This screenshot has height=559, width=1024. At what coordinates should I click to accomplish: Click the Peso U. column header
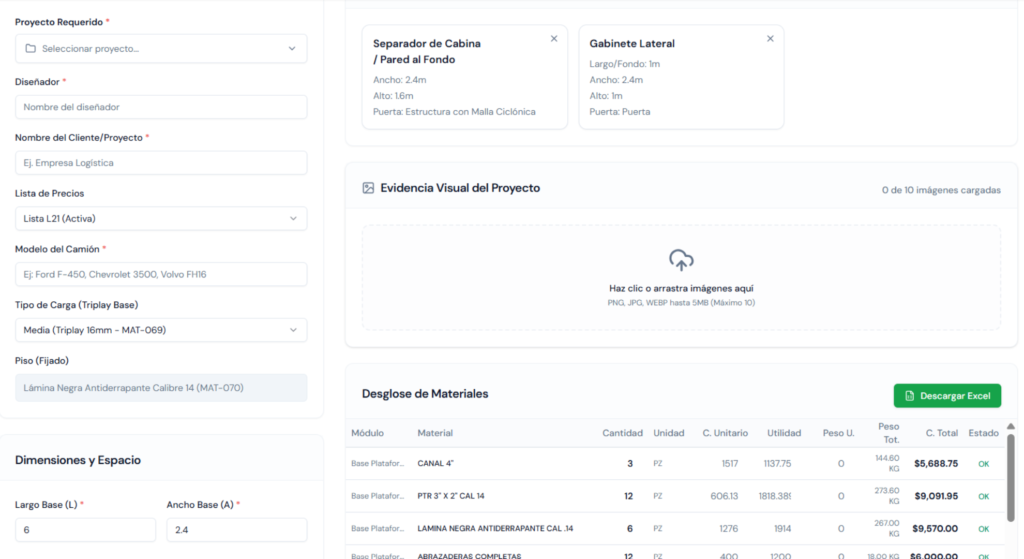pyautogui.click(x=839, y=433)
